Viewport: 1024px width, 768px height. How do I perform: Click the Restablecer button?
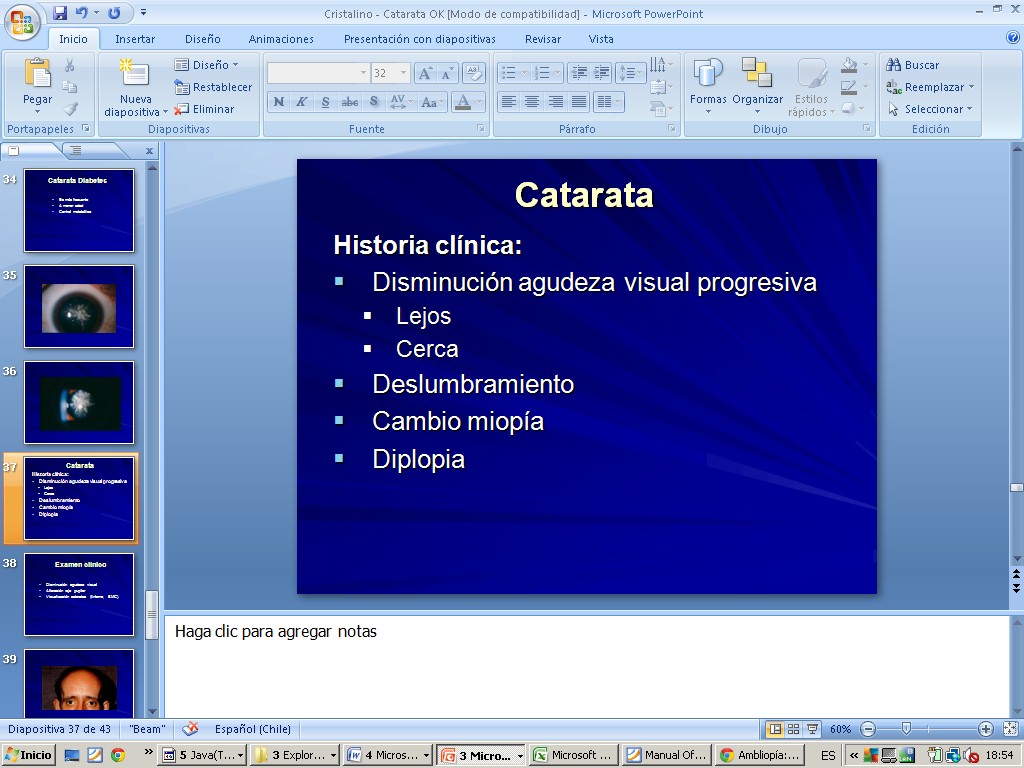point(213,87)
